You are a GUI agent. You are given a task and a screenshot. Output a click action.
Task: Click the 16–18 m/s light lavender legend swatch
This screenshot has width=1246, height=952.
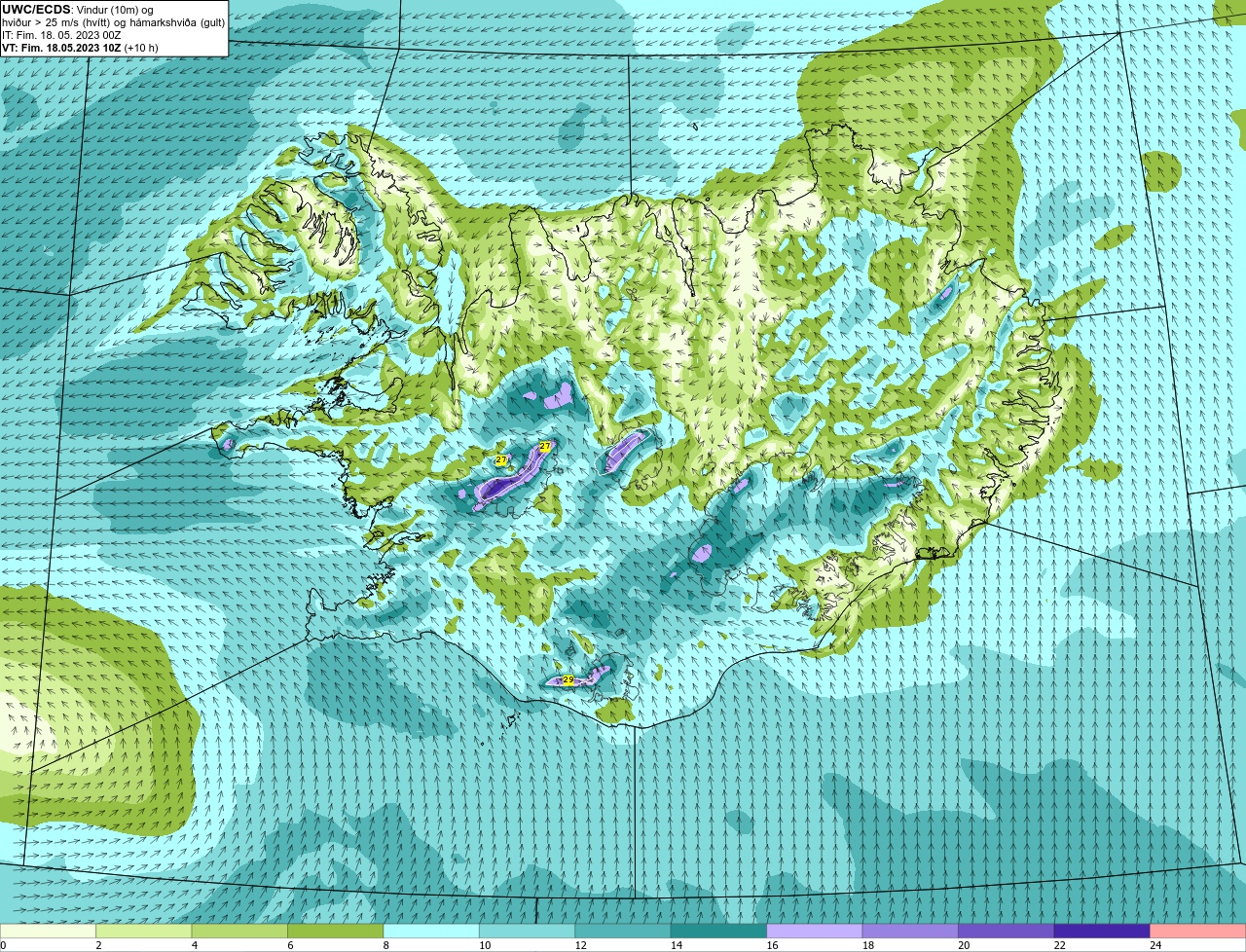[x=815, y=932]
